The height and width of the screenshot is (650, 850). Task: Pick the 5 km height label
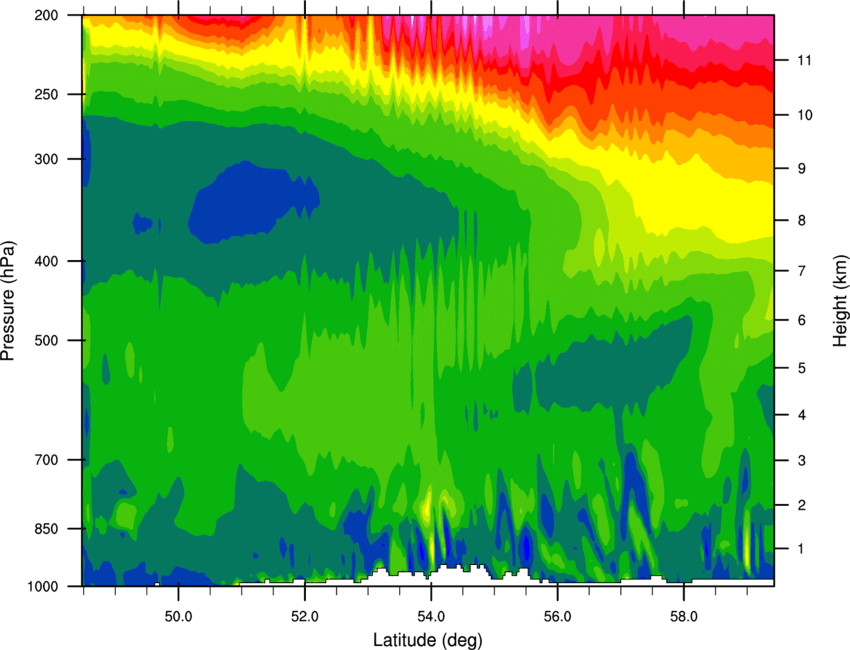(x=802, y=368)
